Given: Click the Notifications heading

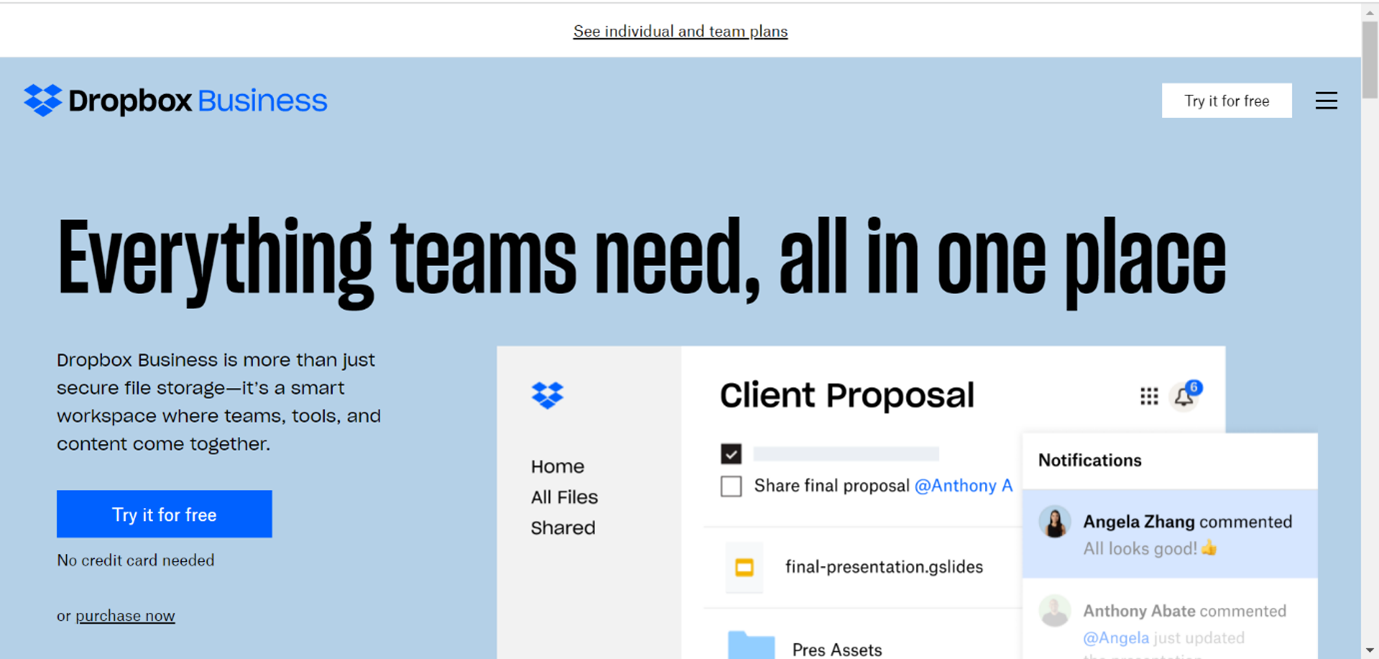Looking at the screenshot, I should tap(1090, 460).
